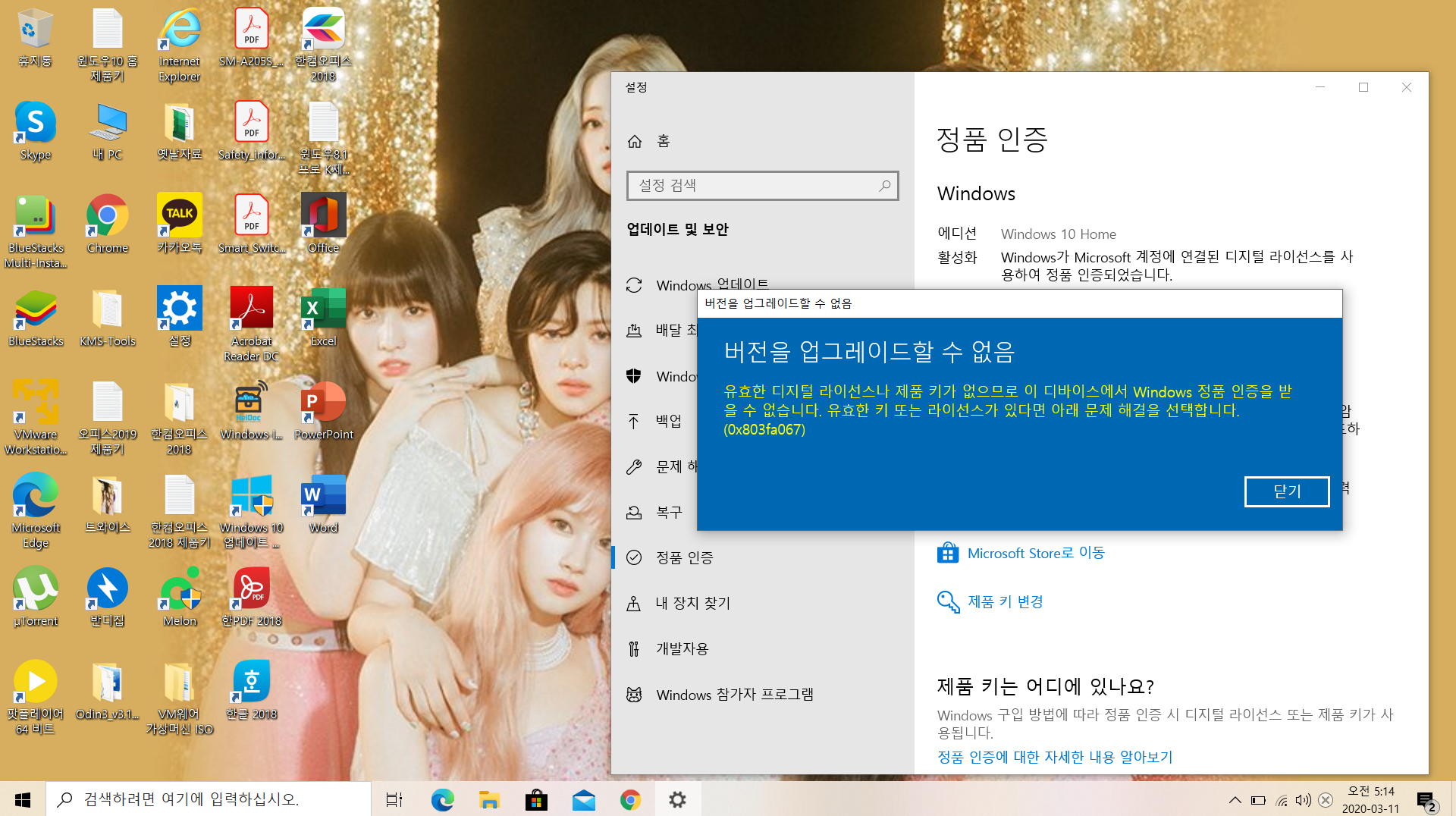Open Task View from the taskbar

(394, 799)
